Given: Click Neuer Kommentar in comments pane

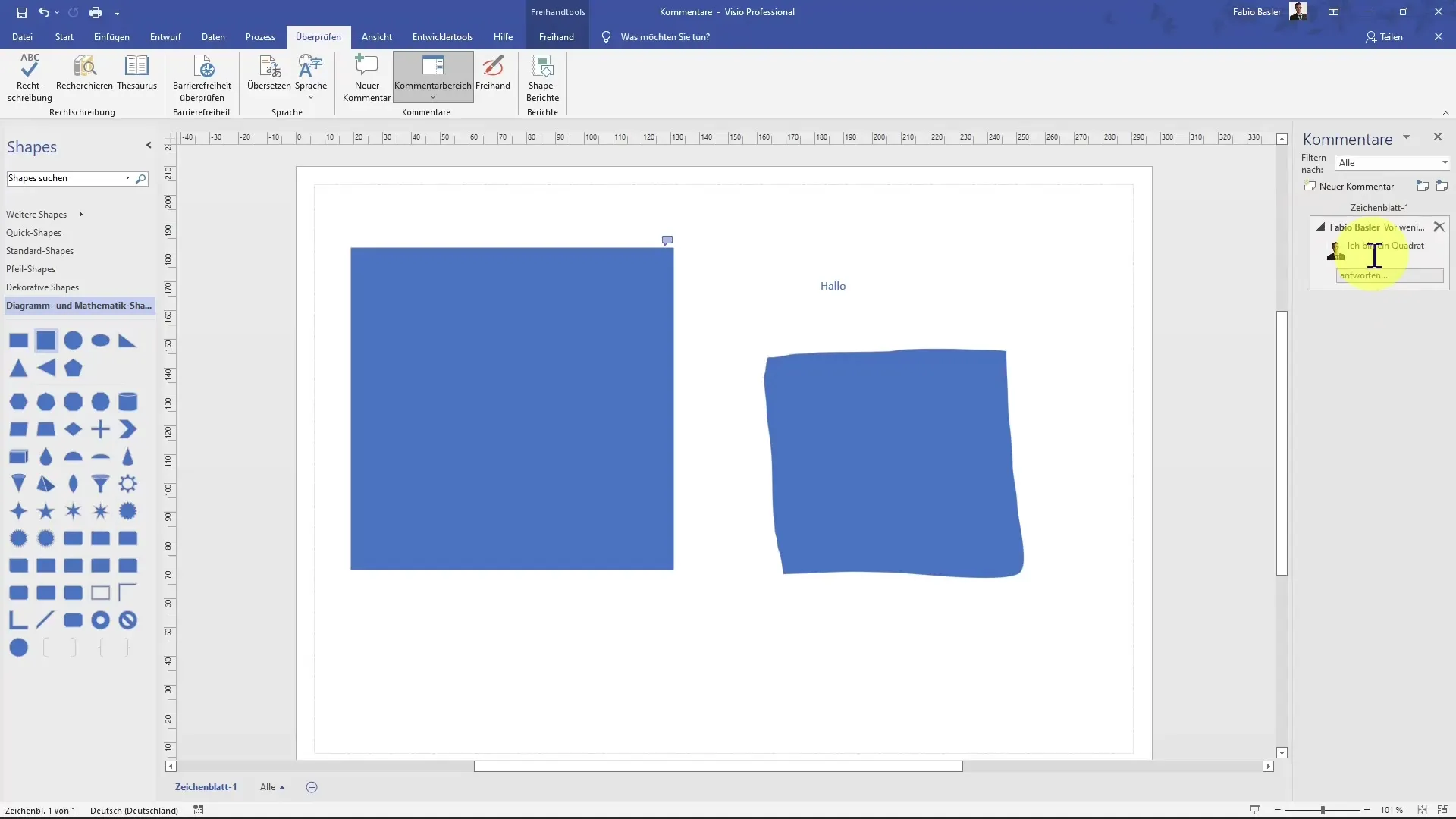Looking at the screenshot, I should click(1350, 187).
